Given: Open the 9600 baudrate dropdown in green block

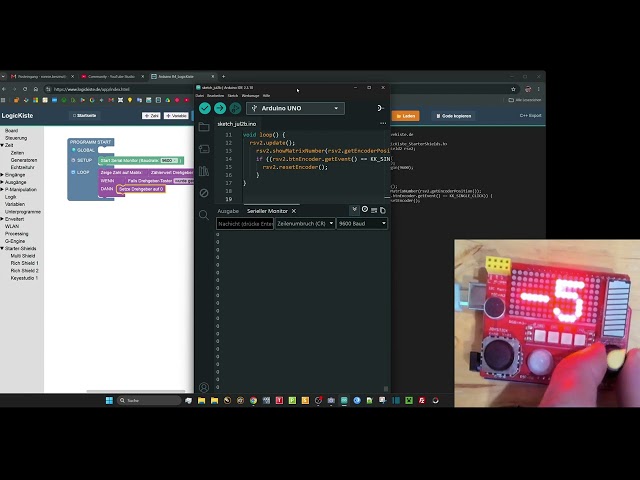Looking at the screenshot, I should 169,160.
